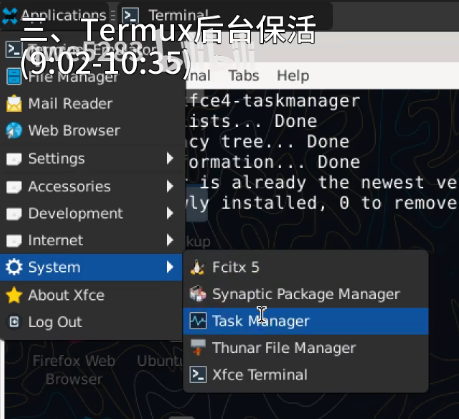Image resolution: width=459 pixels, height=419 pixels.
Task: Open the Web Browser globe icon
Action: click(x=14, y=130)
